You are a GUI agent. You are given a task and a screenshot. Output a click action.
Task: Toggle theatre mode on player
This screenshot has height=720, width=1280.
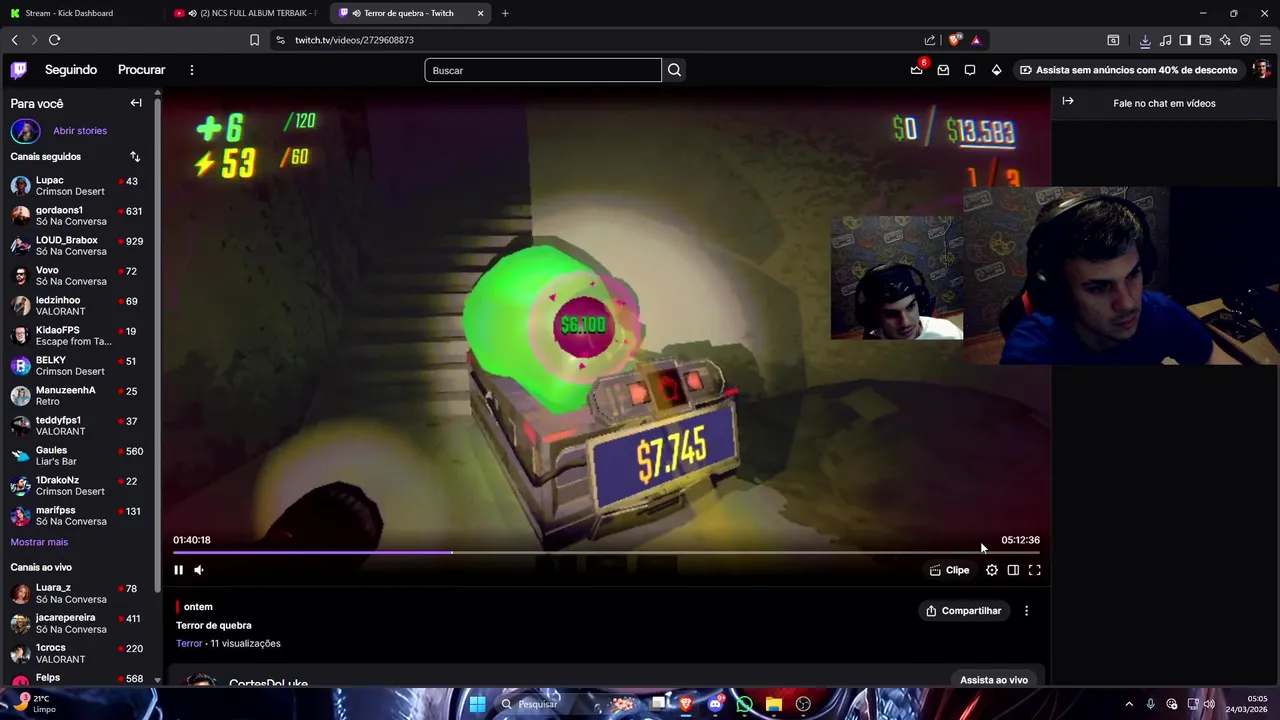(1013, 570)
